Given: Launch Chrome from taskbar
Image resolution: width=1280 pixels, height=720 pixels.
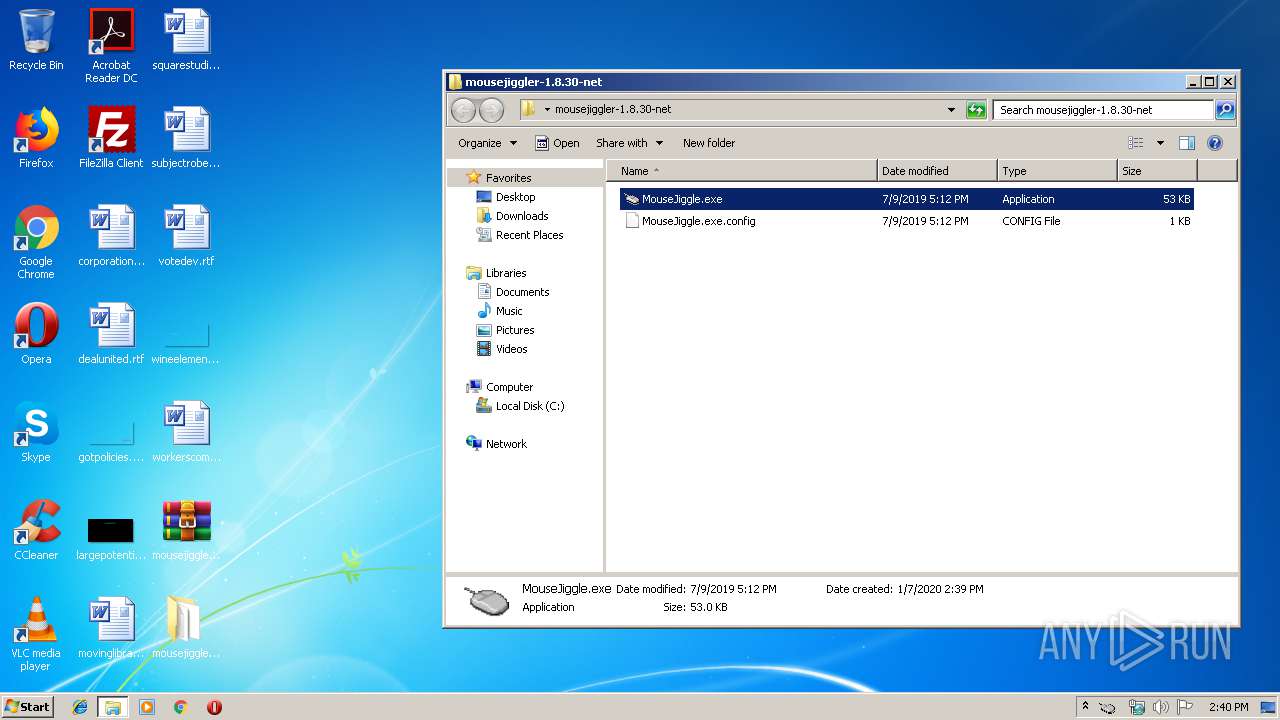Looking at the screenshot, I should point(180,707).
